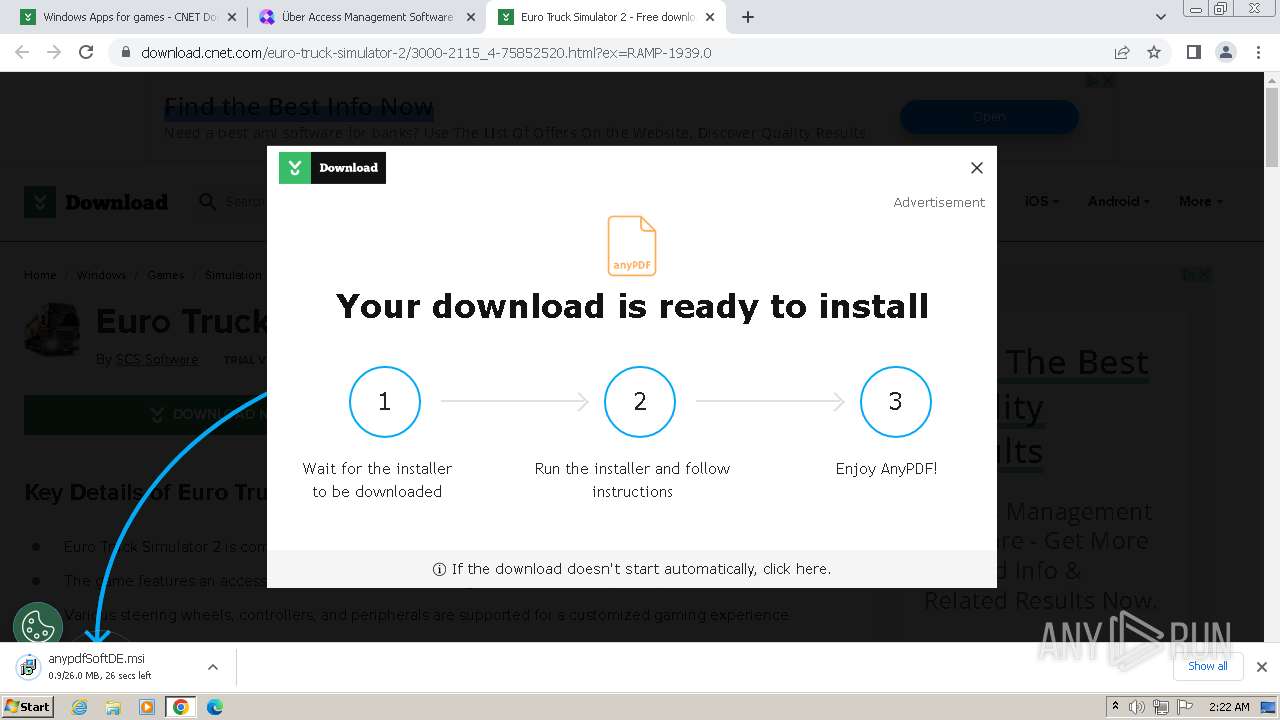
Task: Go to Home breadcrumb
Action: (40, 275)
